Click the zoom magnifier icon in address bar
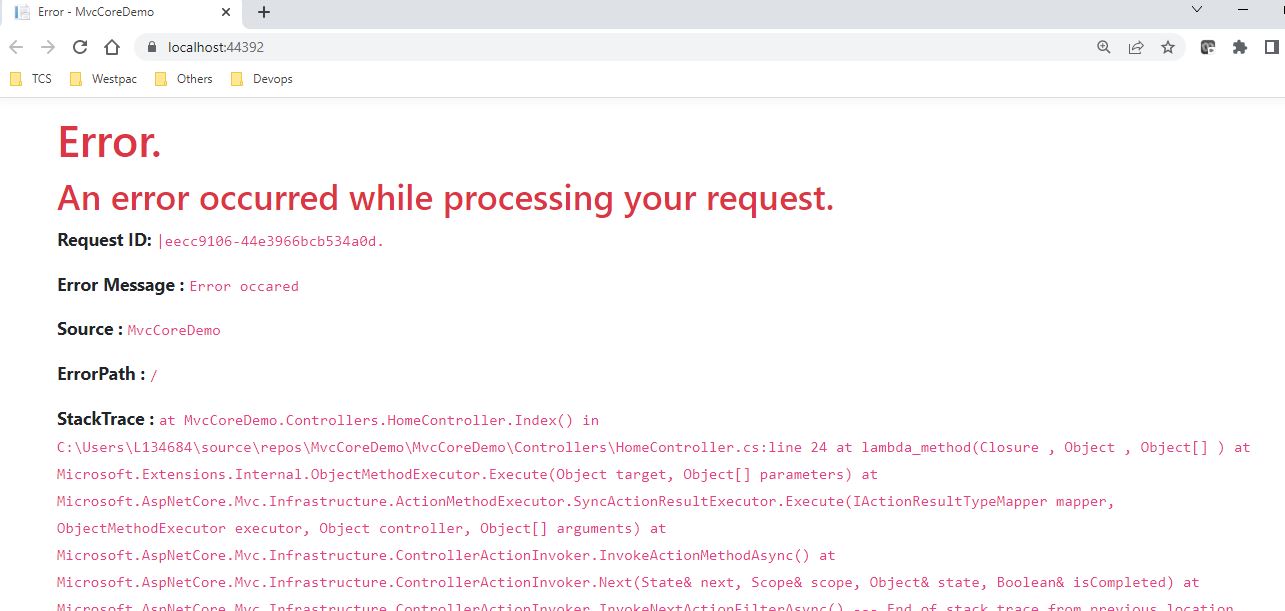The image size is (1285, 611). coord(1103,47)
